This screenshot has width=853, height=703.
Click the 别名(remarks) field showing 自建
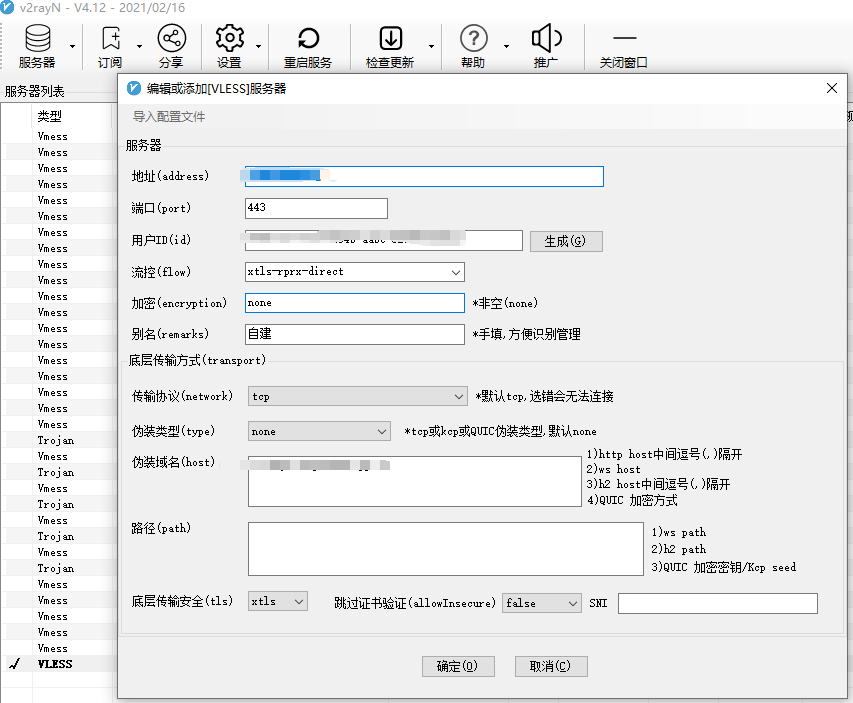point(355,334)
